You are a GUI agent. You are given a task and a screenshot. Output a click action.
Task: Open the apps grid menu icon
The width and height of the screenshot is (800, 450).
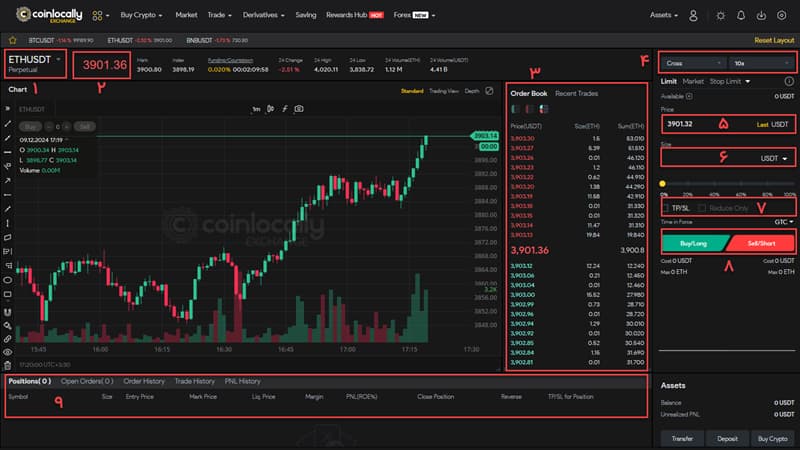coord(97,16)
